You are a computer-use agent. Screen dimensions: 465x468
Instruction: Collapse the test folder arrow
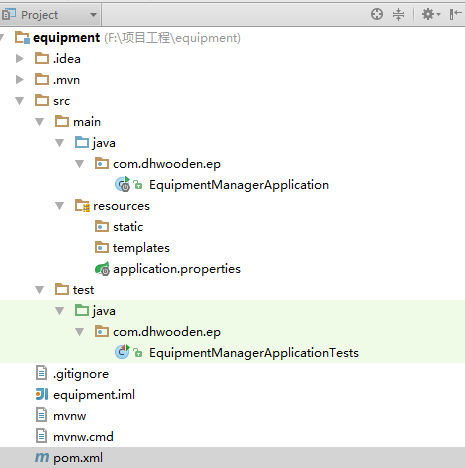coord(40,290)
